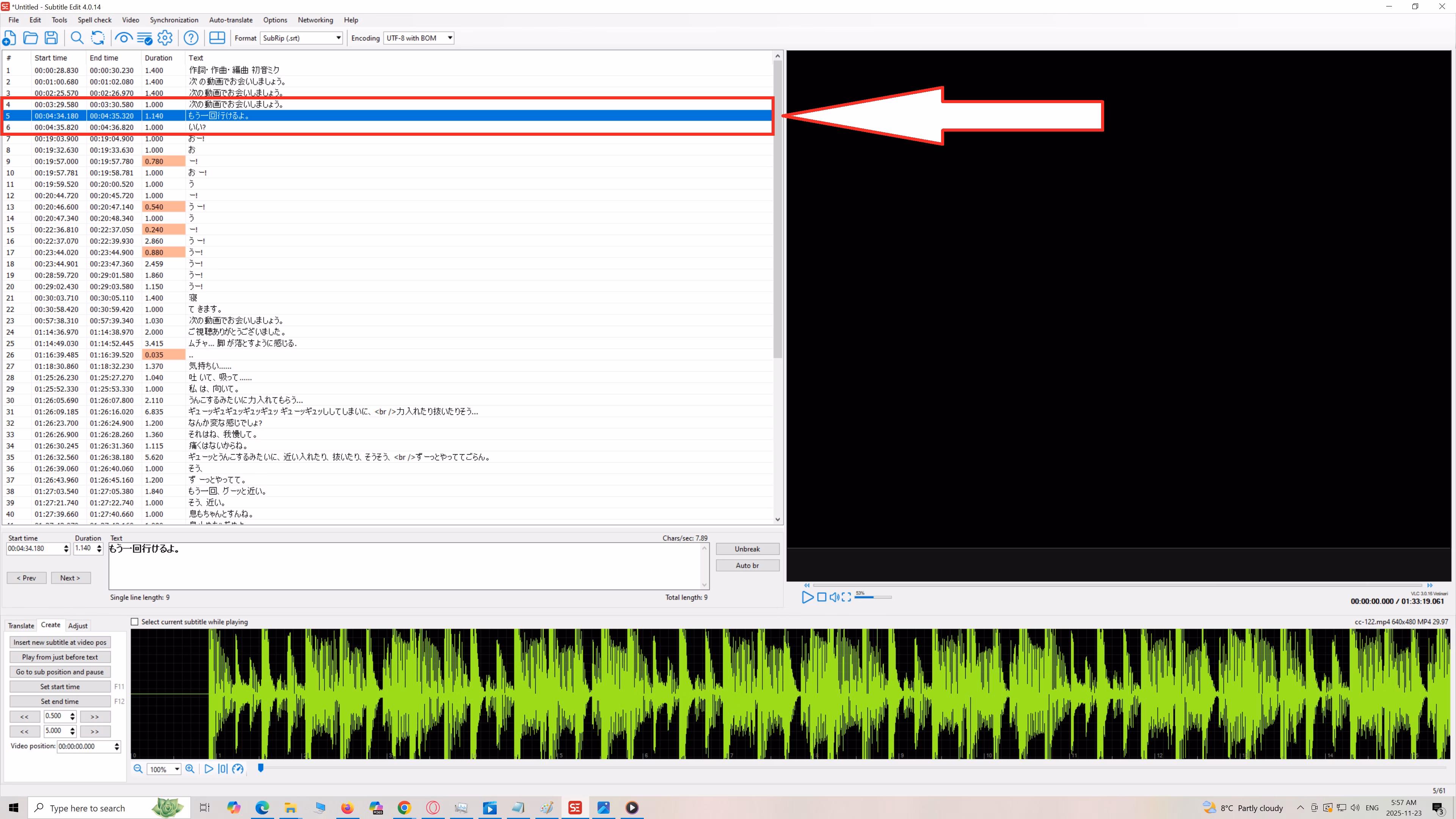
Task: Switch to the Adjust tab
Action: coord(77,626)
